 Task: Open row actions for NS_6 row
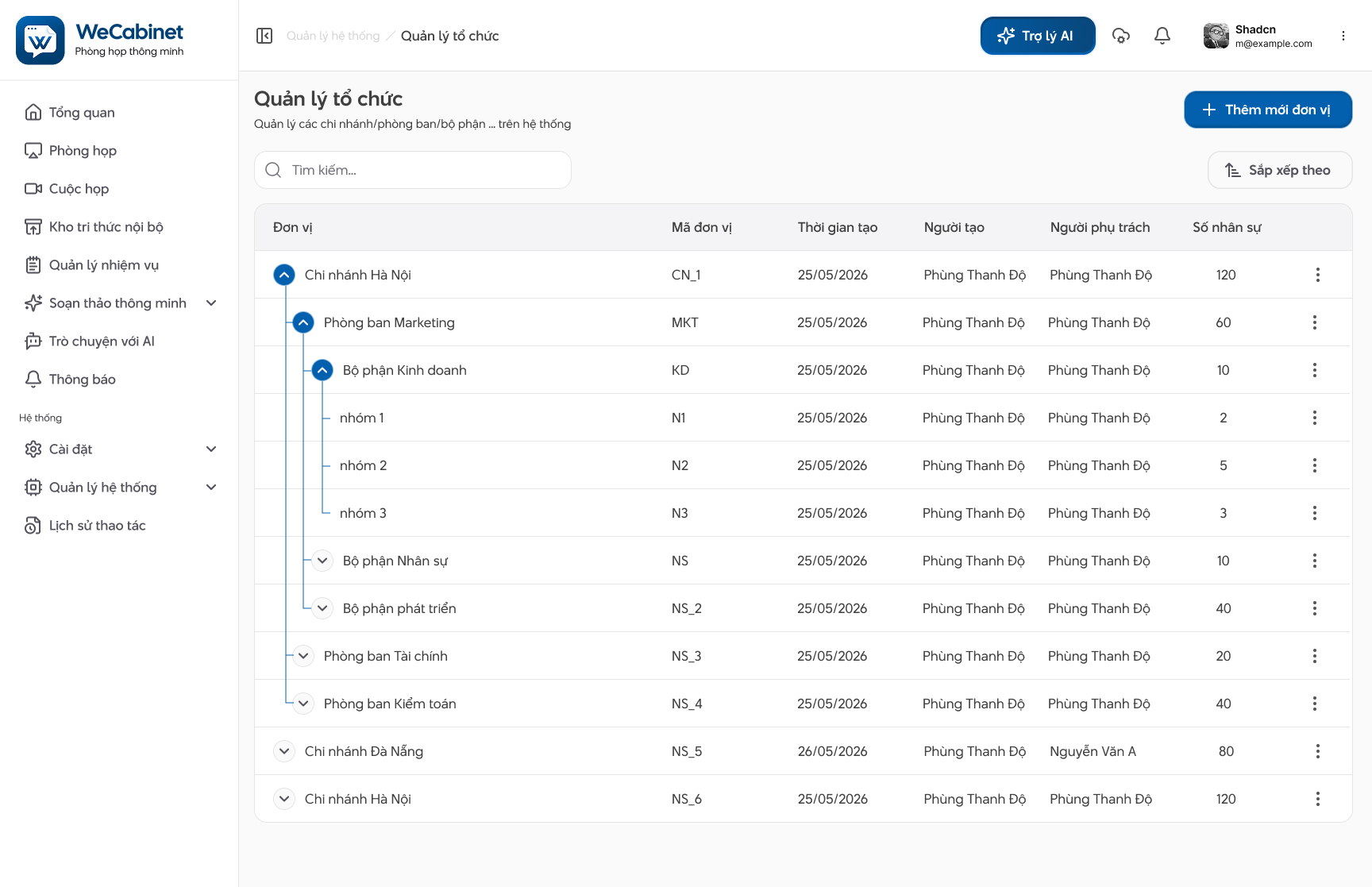[1318, 799]
